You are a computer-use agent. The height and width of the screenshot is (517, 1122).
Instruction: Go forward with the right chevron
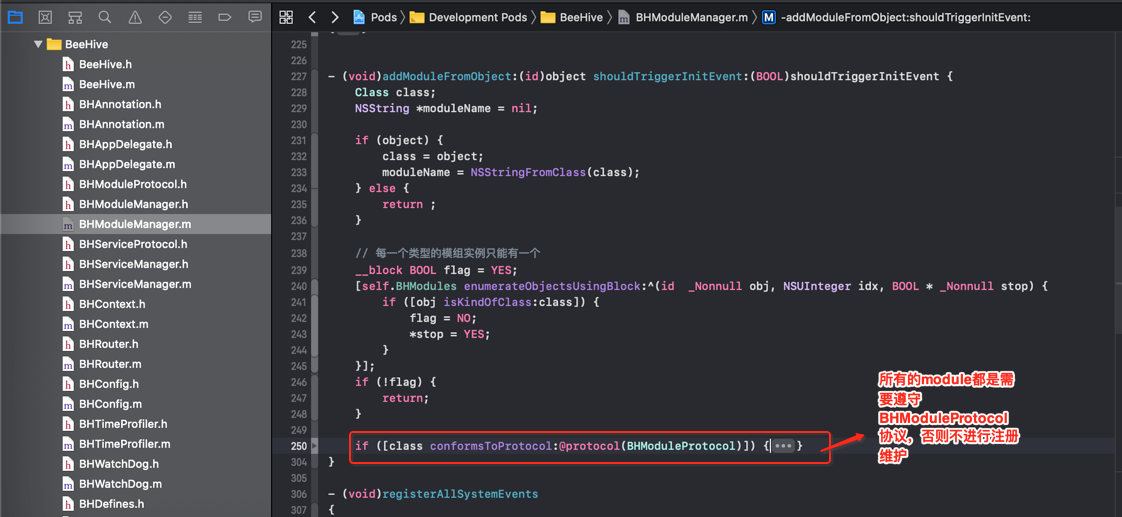pyautogui.click(x=335, y=17)
